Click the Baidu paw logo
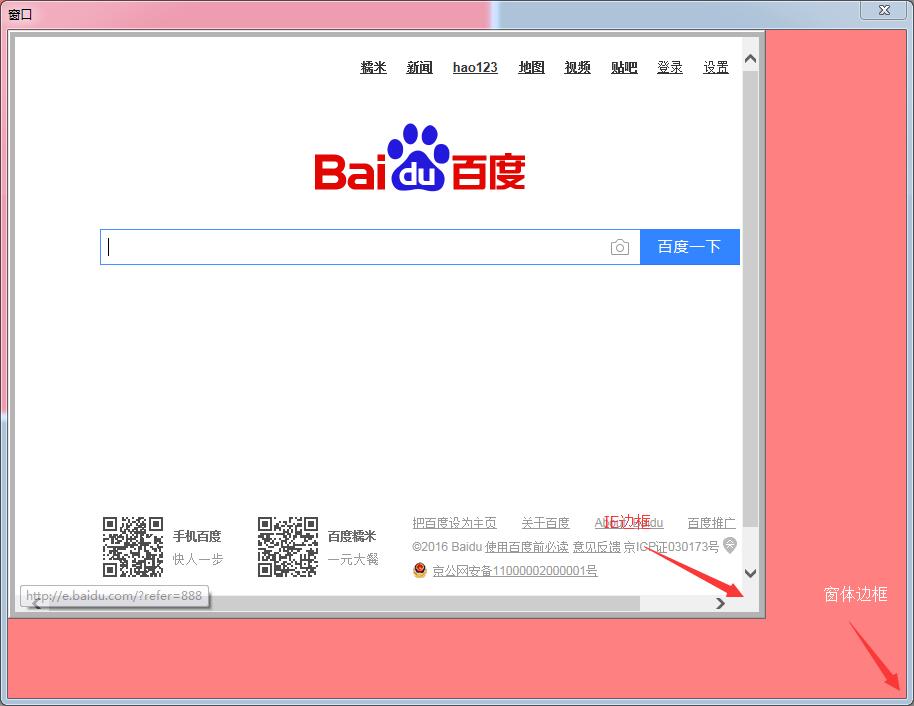914x706 pixels. (x=420, y=157)
